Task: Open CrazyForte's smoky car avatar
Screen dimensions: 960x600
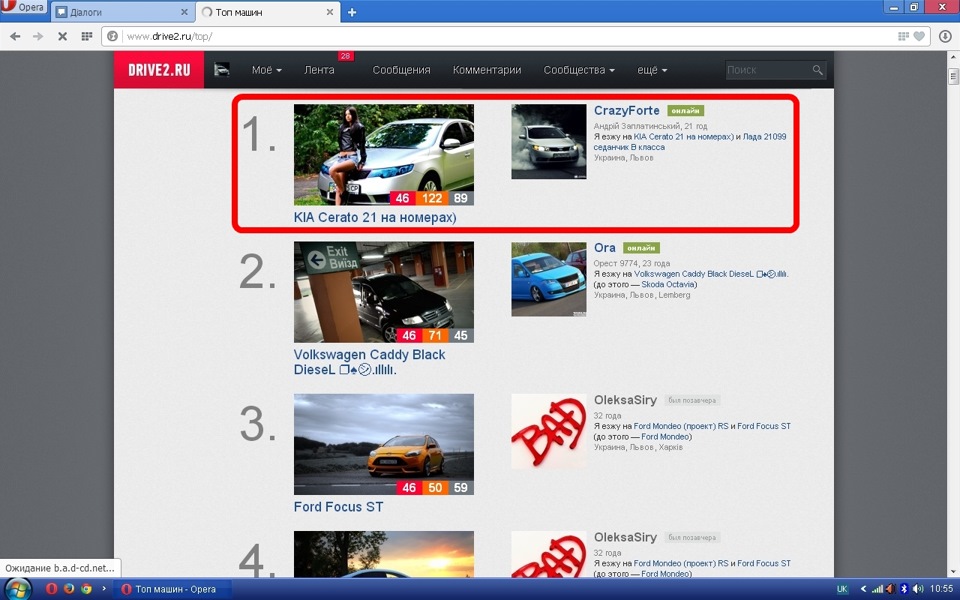Action: 549,141
